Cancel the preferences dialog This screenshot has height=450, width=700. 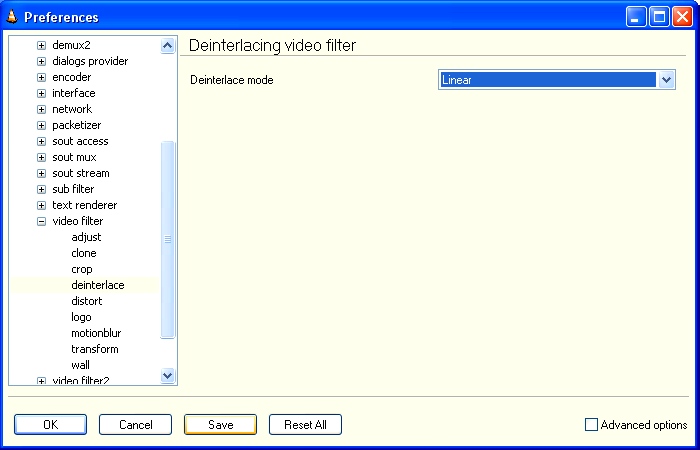(135, 425)
